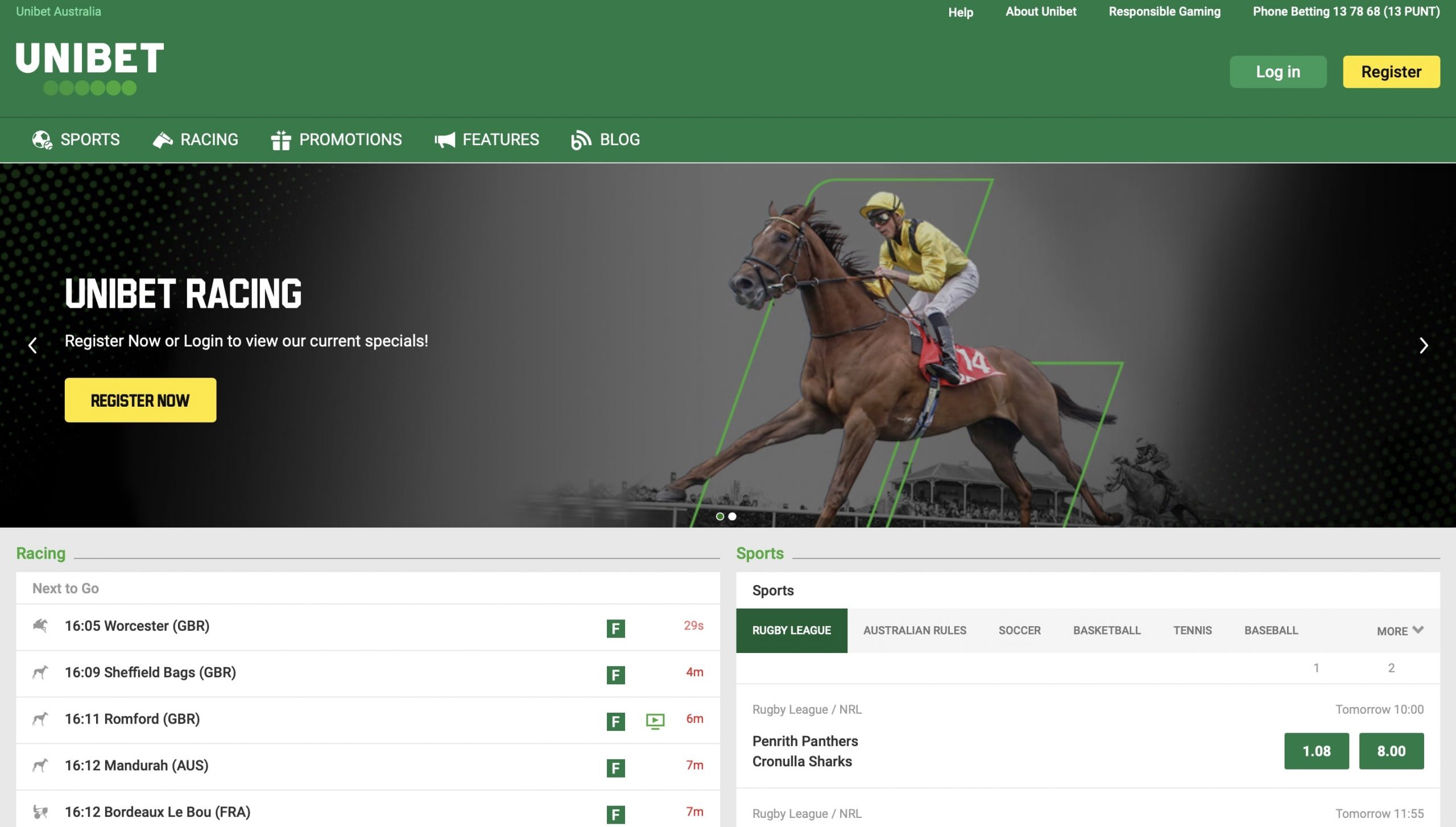Switch to the BASKETBALL tab
Image resolution: width=1456 pixels, height=827 pixels.
(1107, 631)
